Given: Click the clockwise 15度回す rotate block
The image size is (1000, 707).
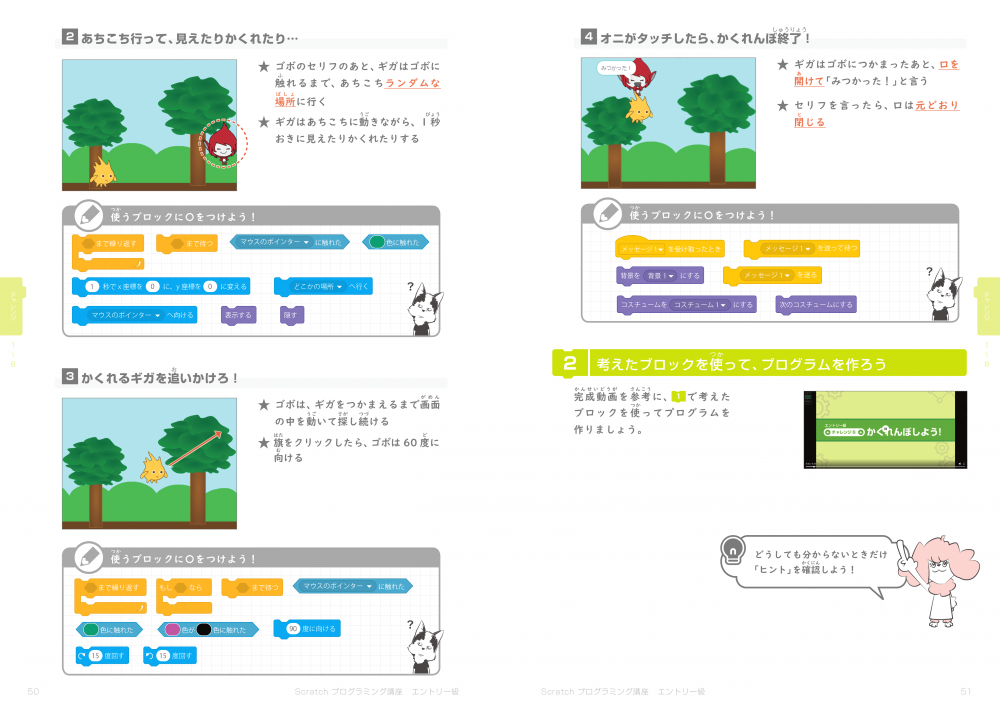Looking at the screenshot, I should (101, 655).
